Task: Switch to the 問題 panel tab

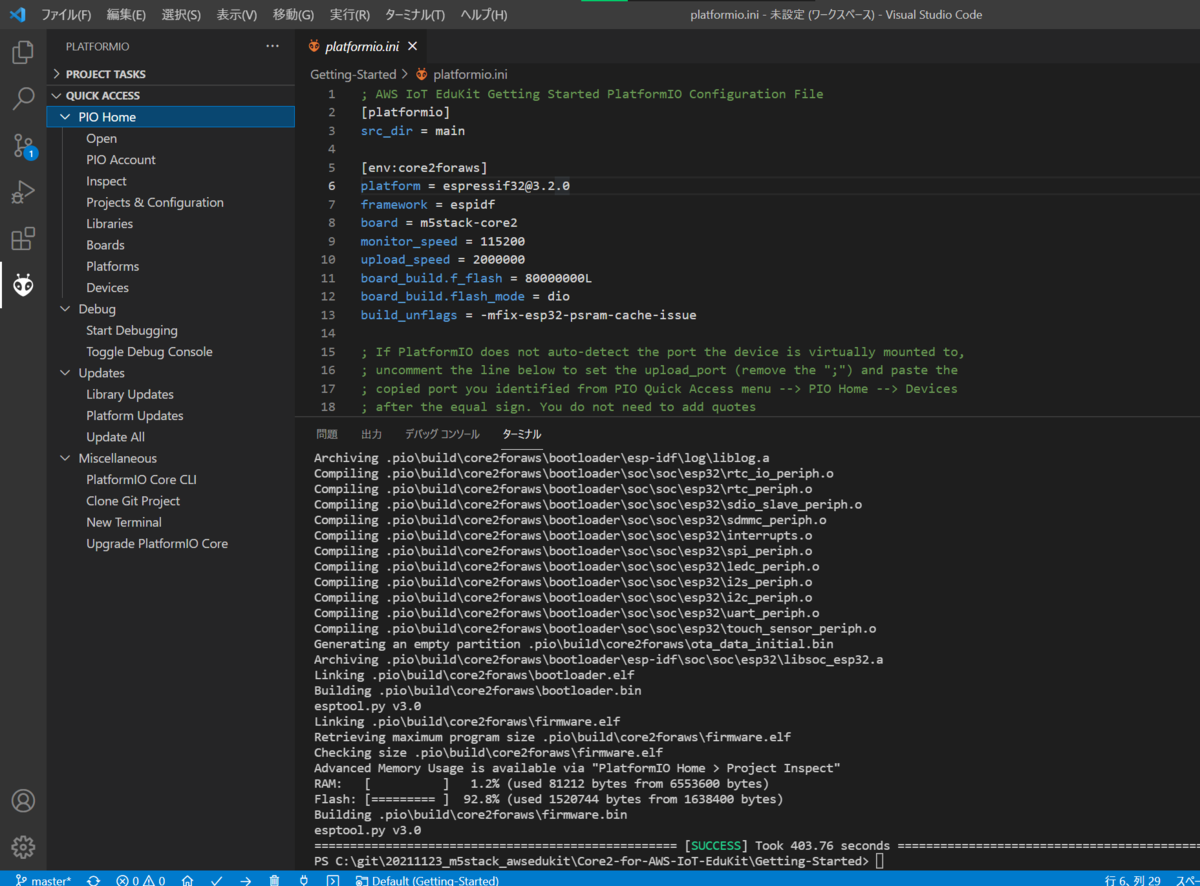Action: coord(327,435)
